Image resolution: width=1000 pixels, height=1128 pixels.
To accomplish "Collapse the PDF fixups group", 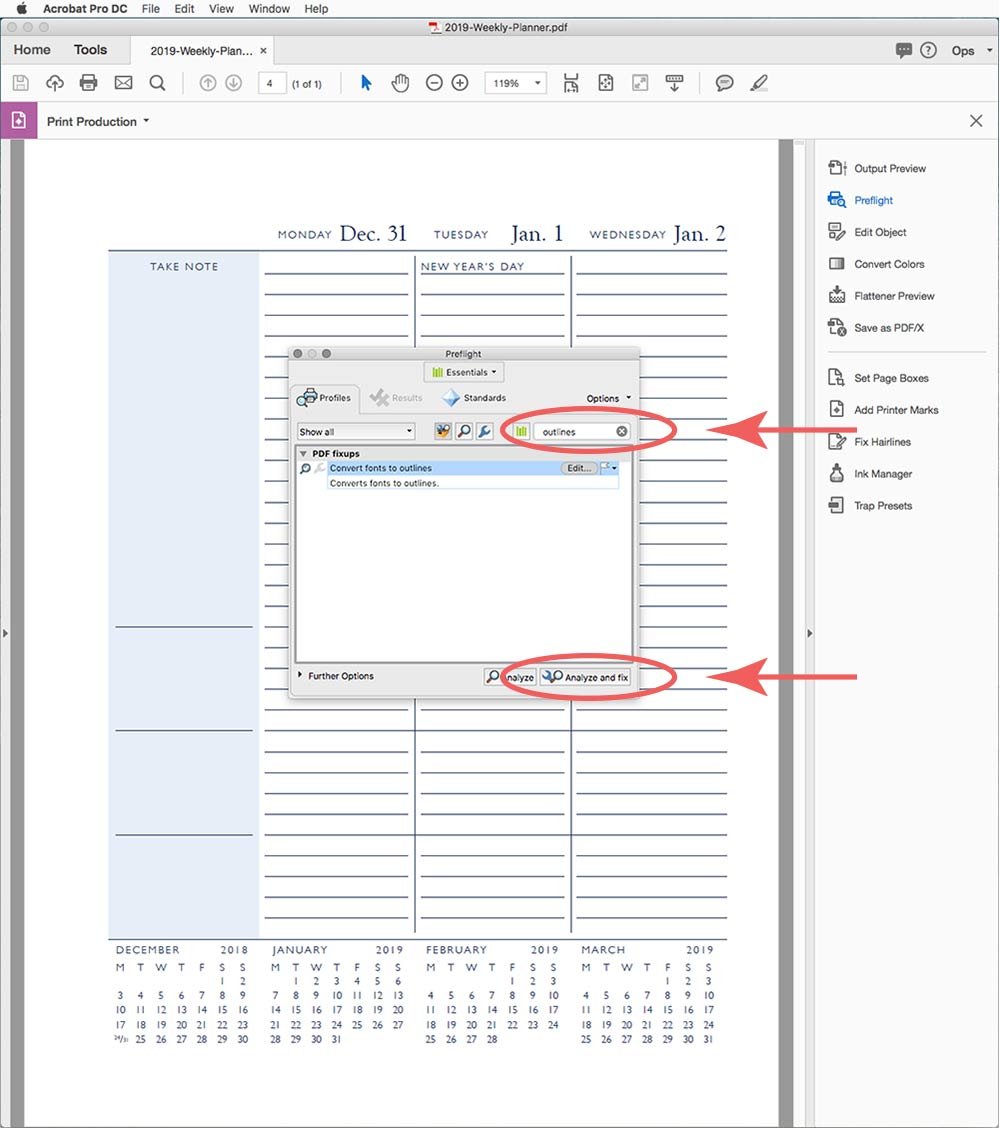I will (303, 453).
